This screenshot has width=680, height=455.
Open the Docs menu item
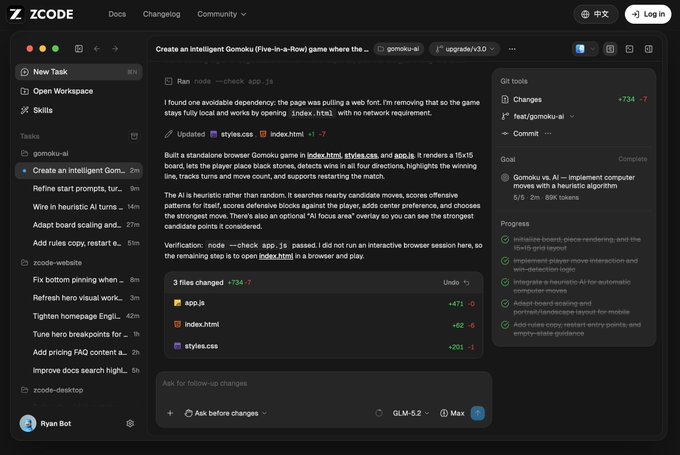click(117, 14)
